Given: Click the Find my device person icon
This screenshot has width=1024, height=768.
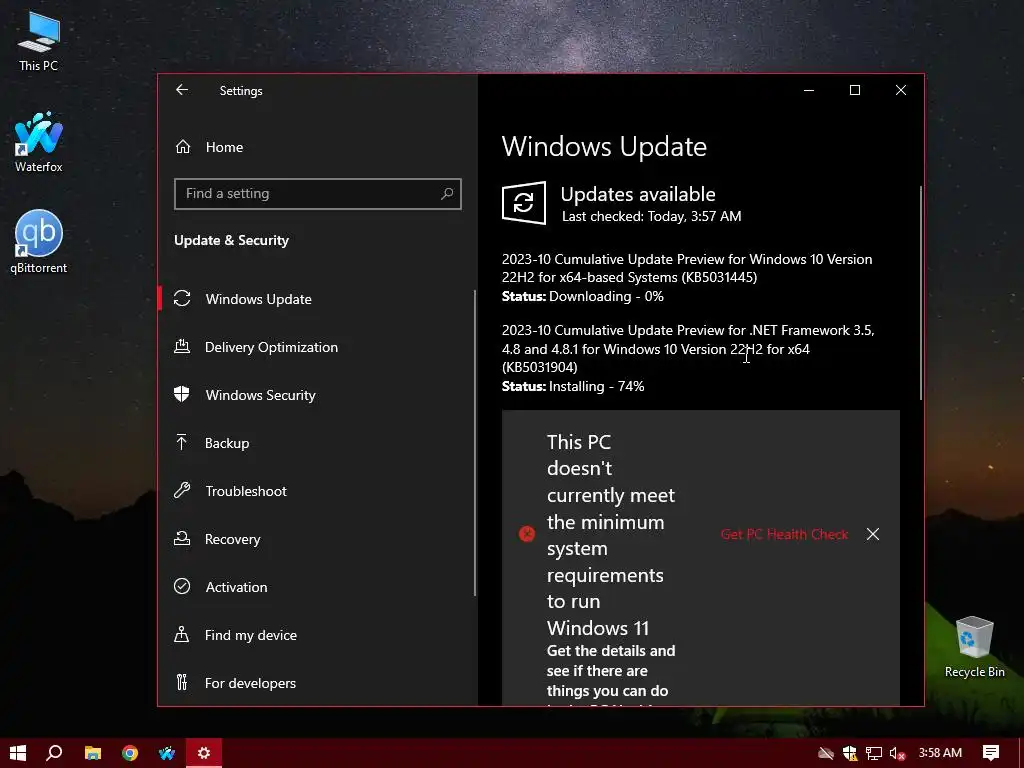Looking at the screenshot, I should [182, 634].
